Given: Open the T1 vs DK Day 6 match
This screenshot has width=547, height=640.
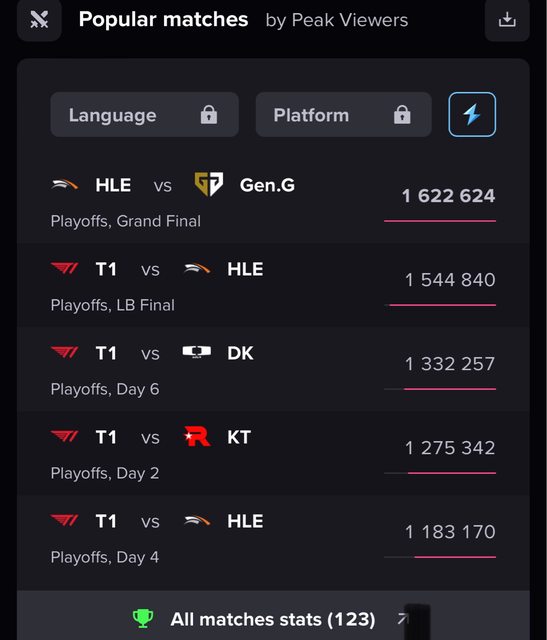Looking at the screenshot, I should coord(274,369).
